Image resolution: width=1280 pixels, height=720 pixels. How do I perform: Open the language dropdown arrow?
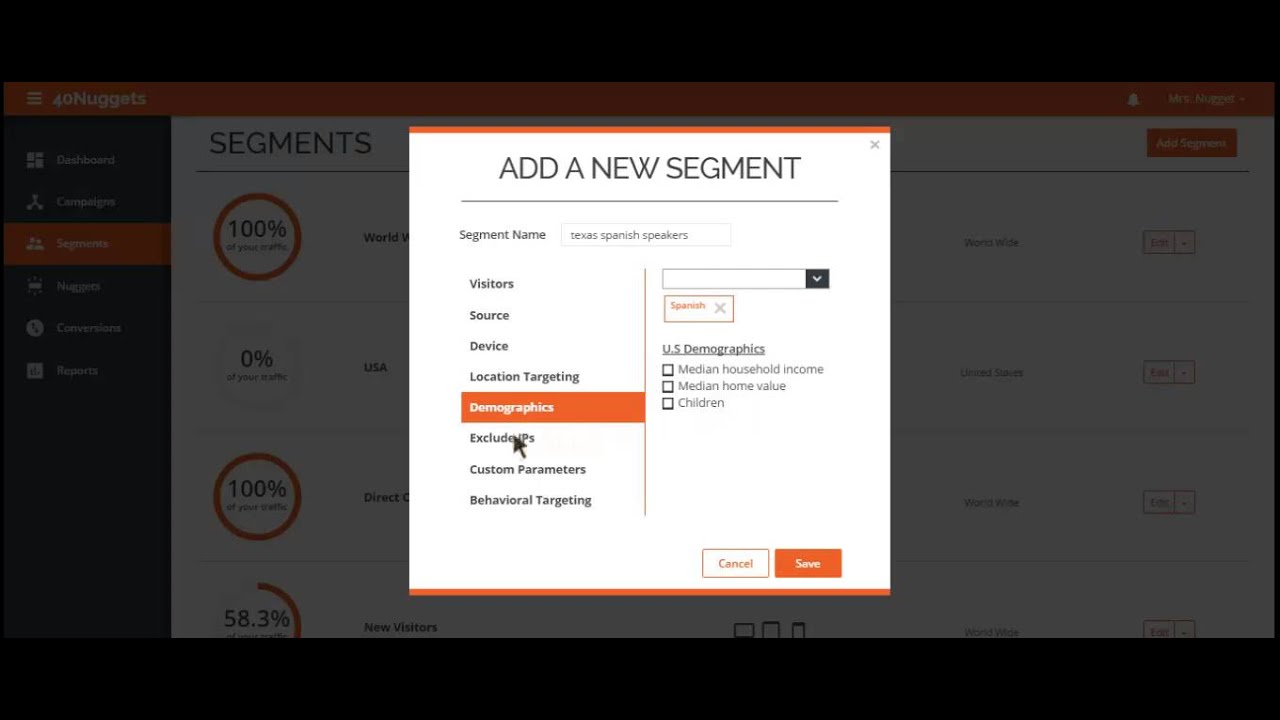[817, 279]
